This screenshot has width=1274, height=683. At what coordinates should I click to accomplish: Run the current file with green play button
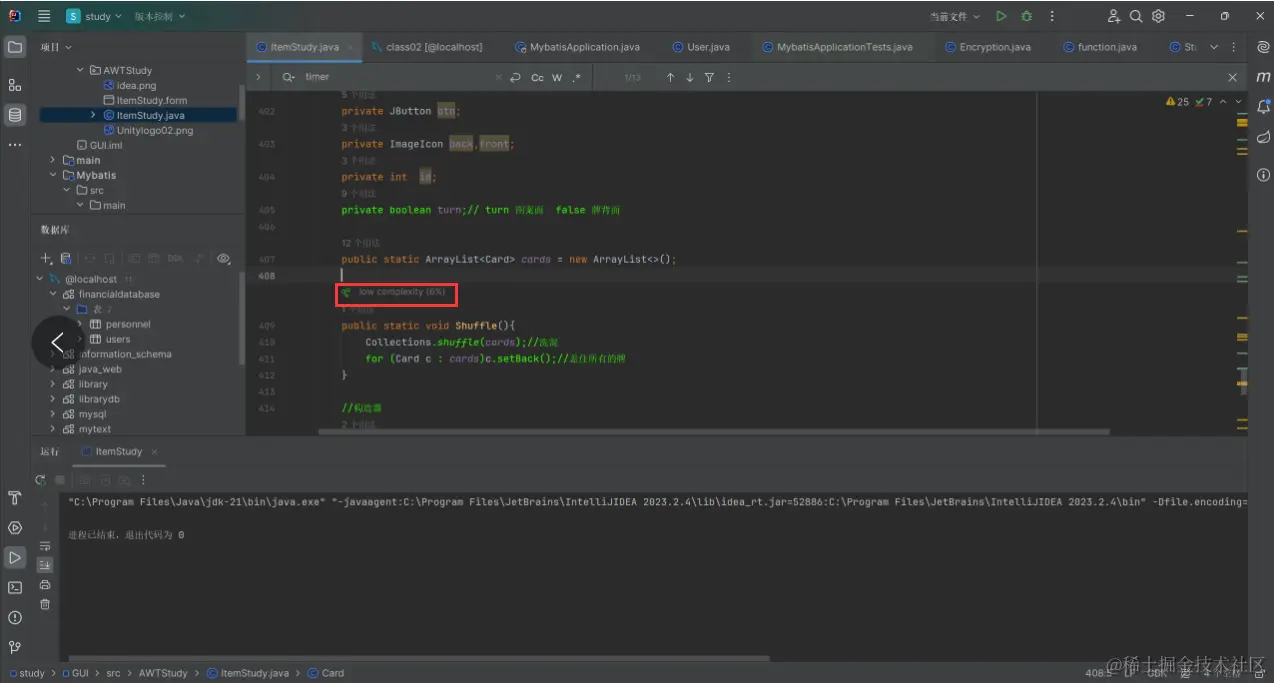click(1001, 16)
